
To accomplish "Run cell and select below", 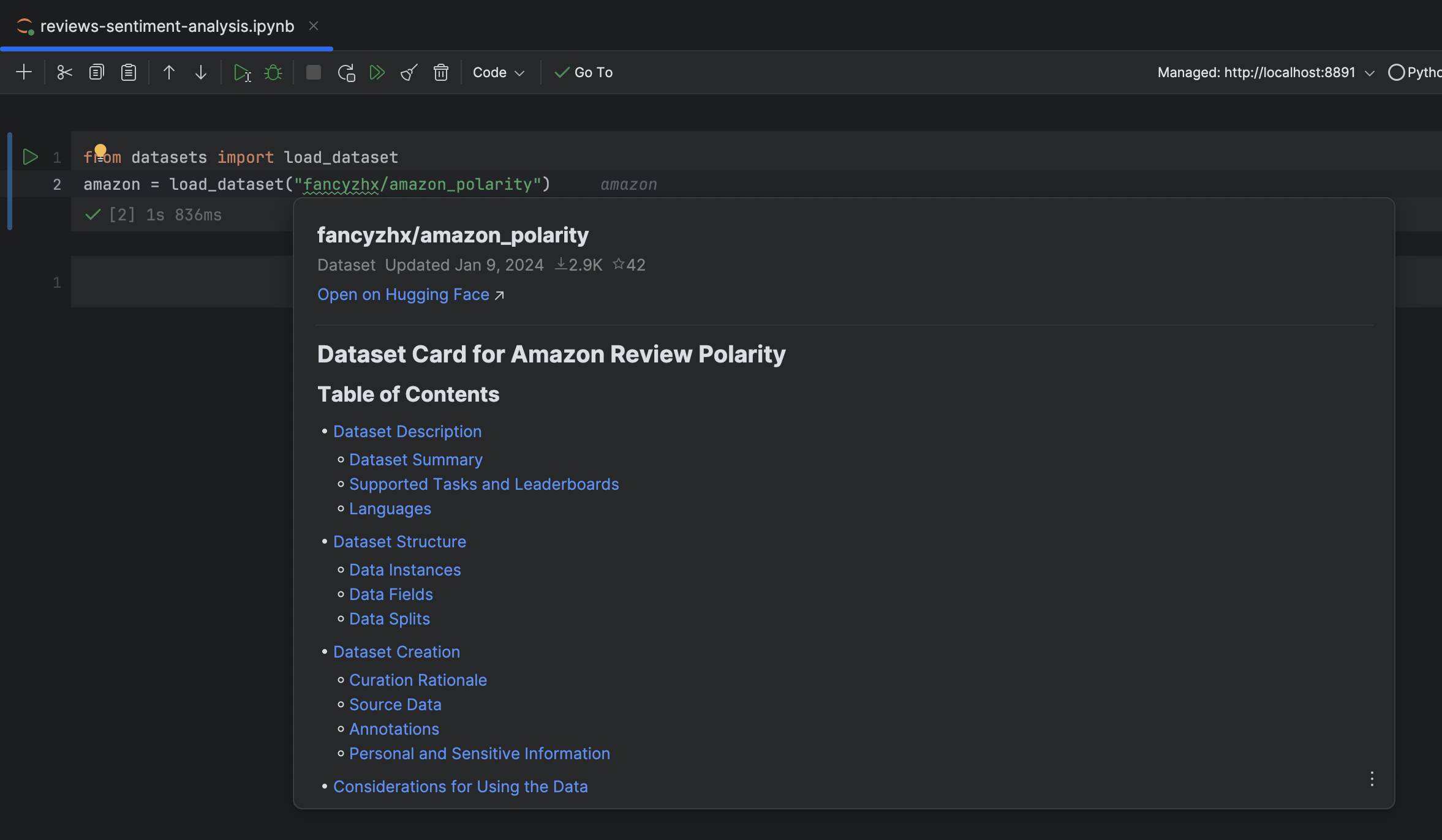I will pos(242,73).
